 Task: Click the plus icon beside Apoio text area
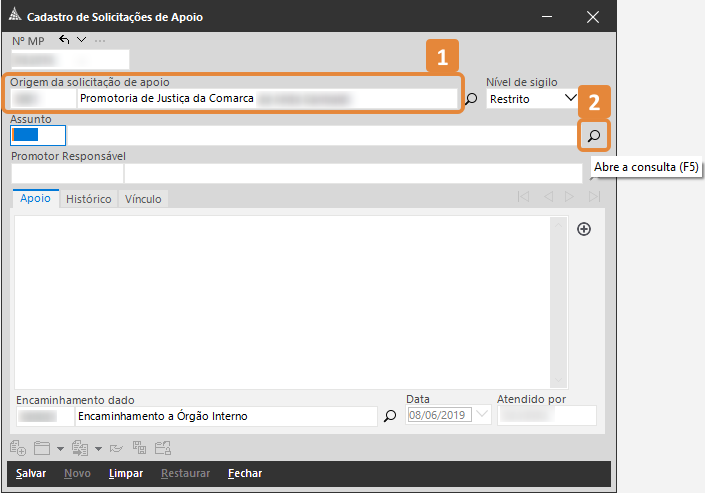(x=585, y=229)
